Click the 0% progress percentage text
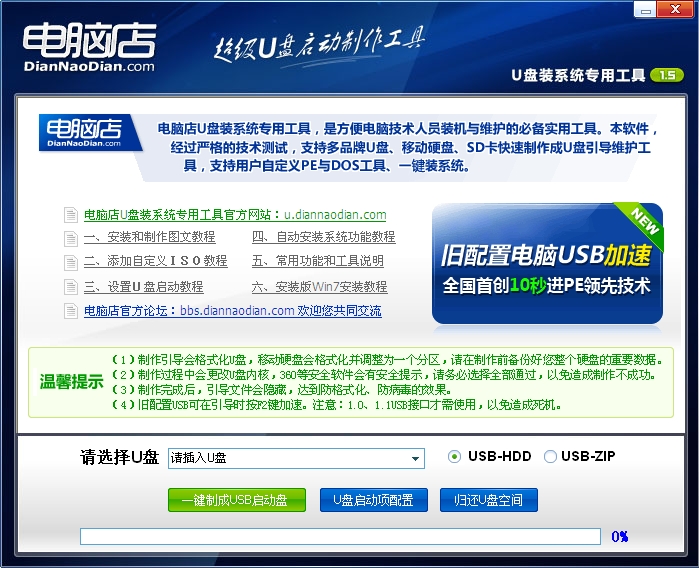The height and width of the screenshot is (568, 699). pyautogui.click(x=620, y=536)
